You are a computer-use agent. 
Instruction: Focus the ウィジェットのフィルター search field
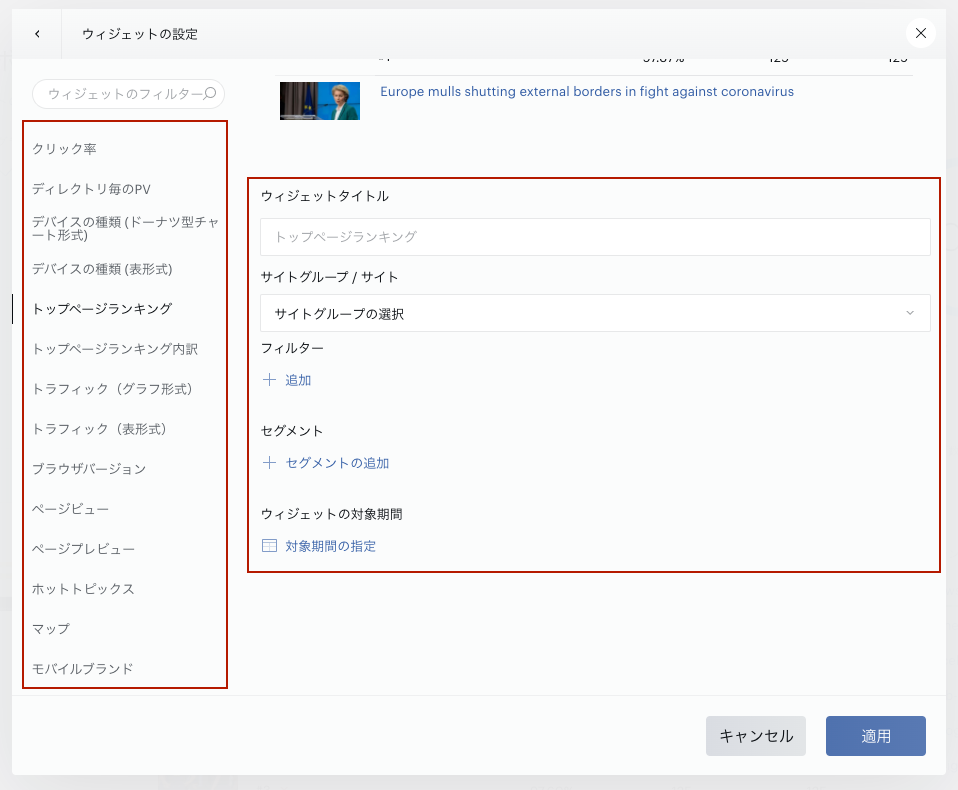point(128,94)
